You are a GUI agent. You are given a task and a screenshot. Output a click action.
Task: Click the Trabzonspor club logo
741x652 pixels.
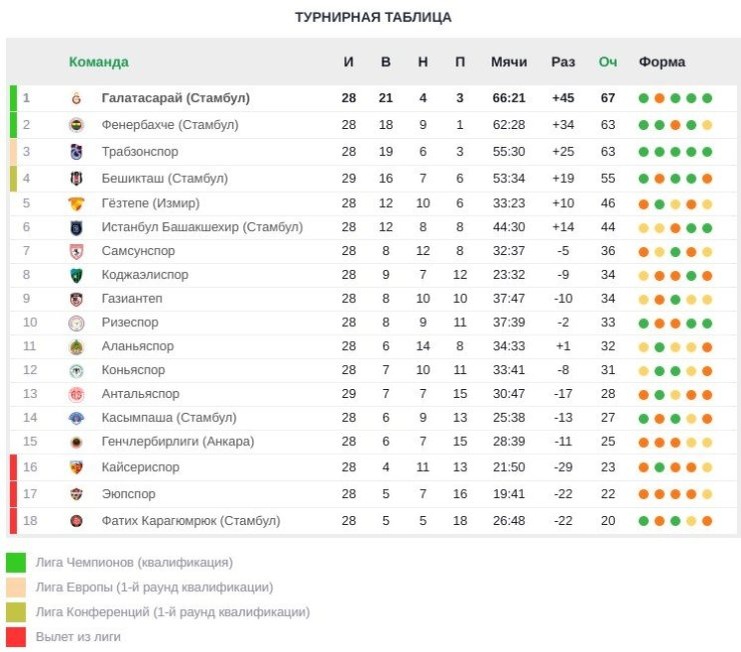[76, 152]
